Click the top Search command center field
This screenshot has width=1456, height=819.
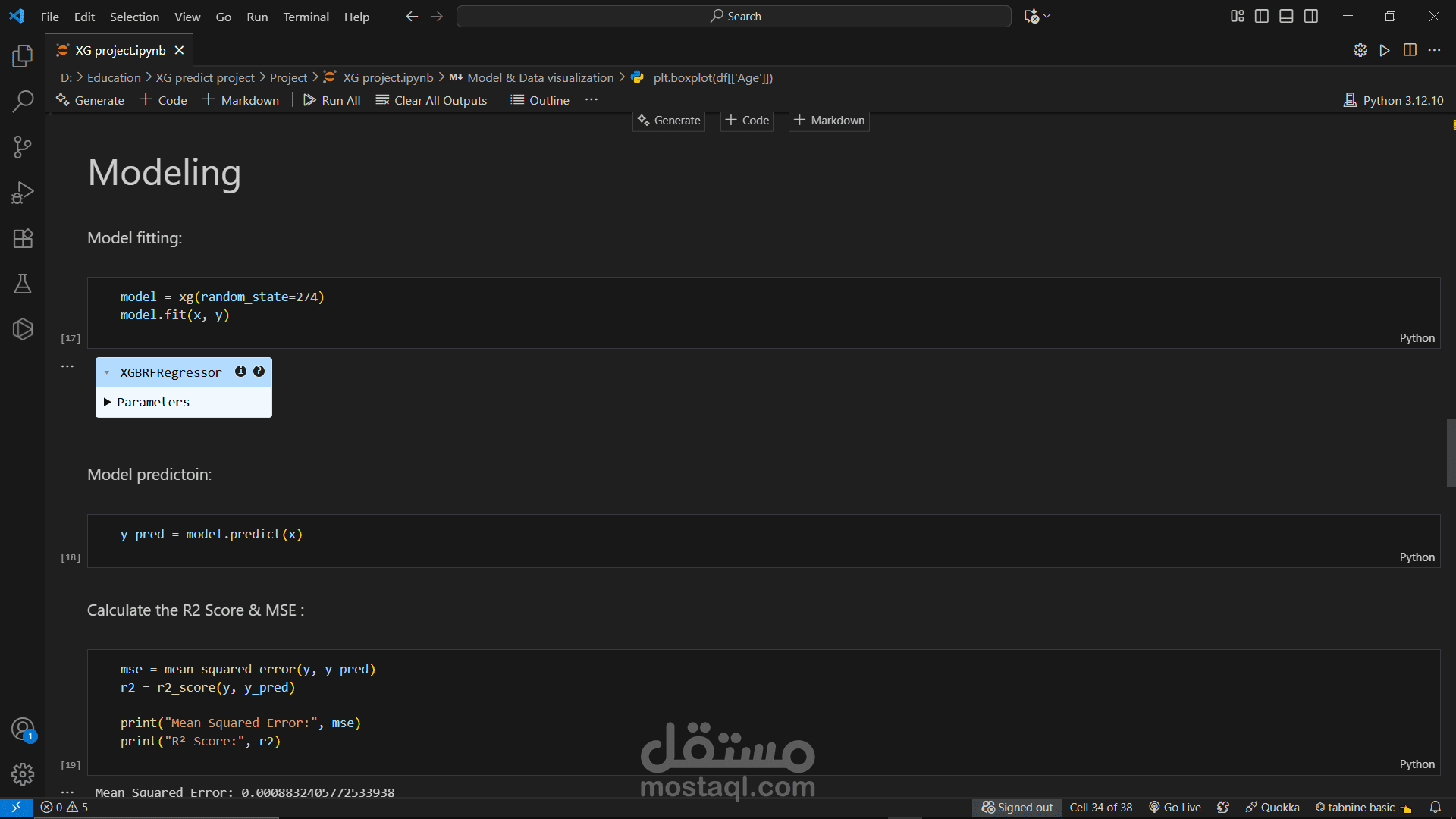point(733,16)
